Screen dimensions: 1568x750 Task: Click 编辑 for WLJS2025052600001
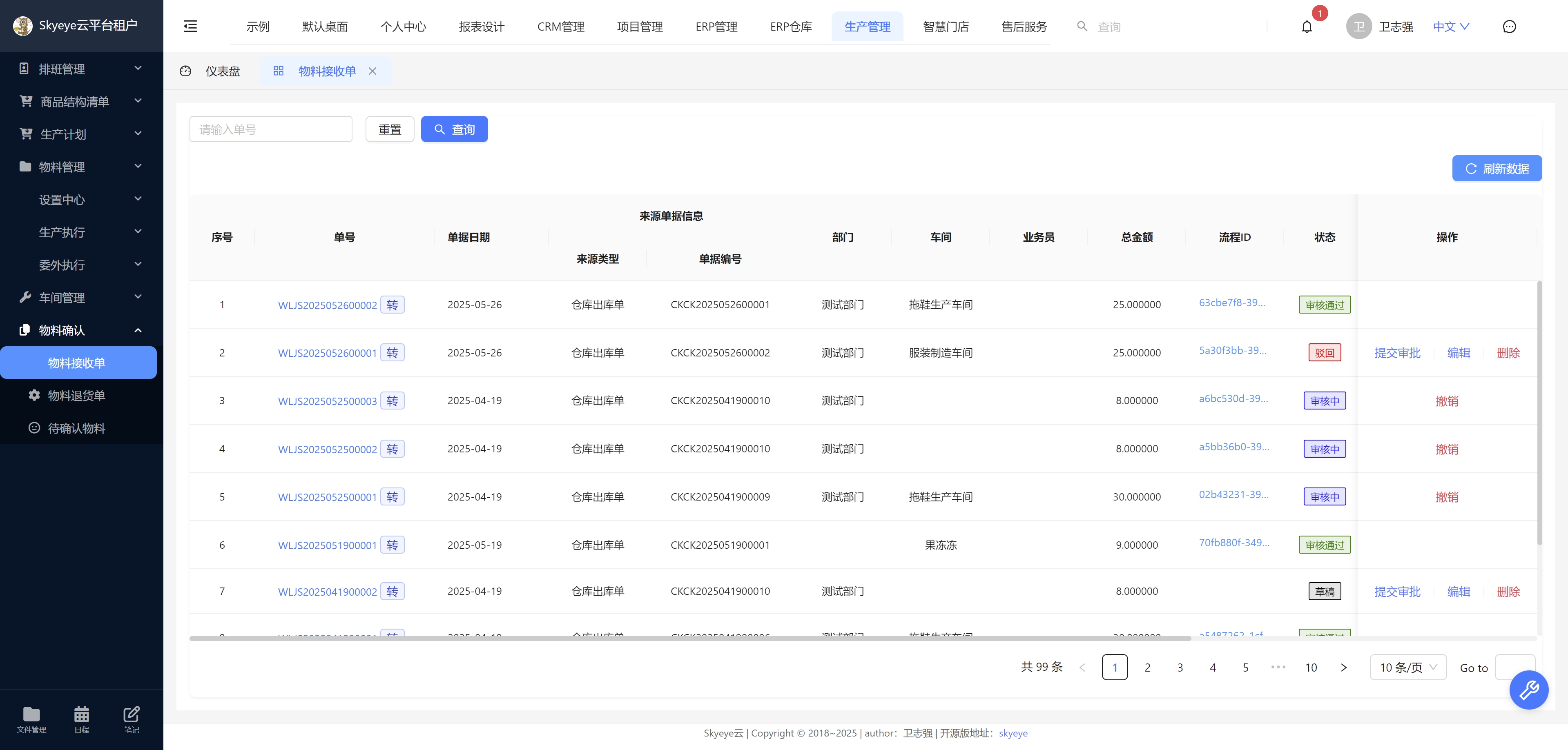(1459, 353)
